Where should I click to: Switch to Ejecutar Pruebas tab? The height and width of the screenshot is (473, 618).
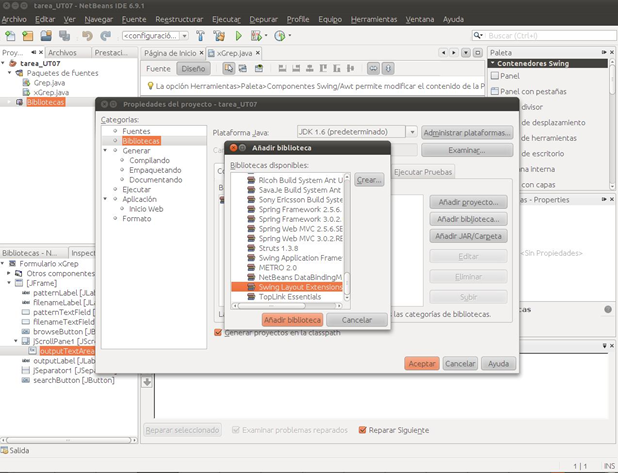[423, 172]
